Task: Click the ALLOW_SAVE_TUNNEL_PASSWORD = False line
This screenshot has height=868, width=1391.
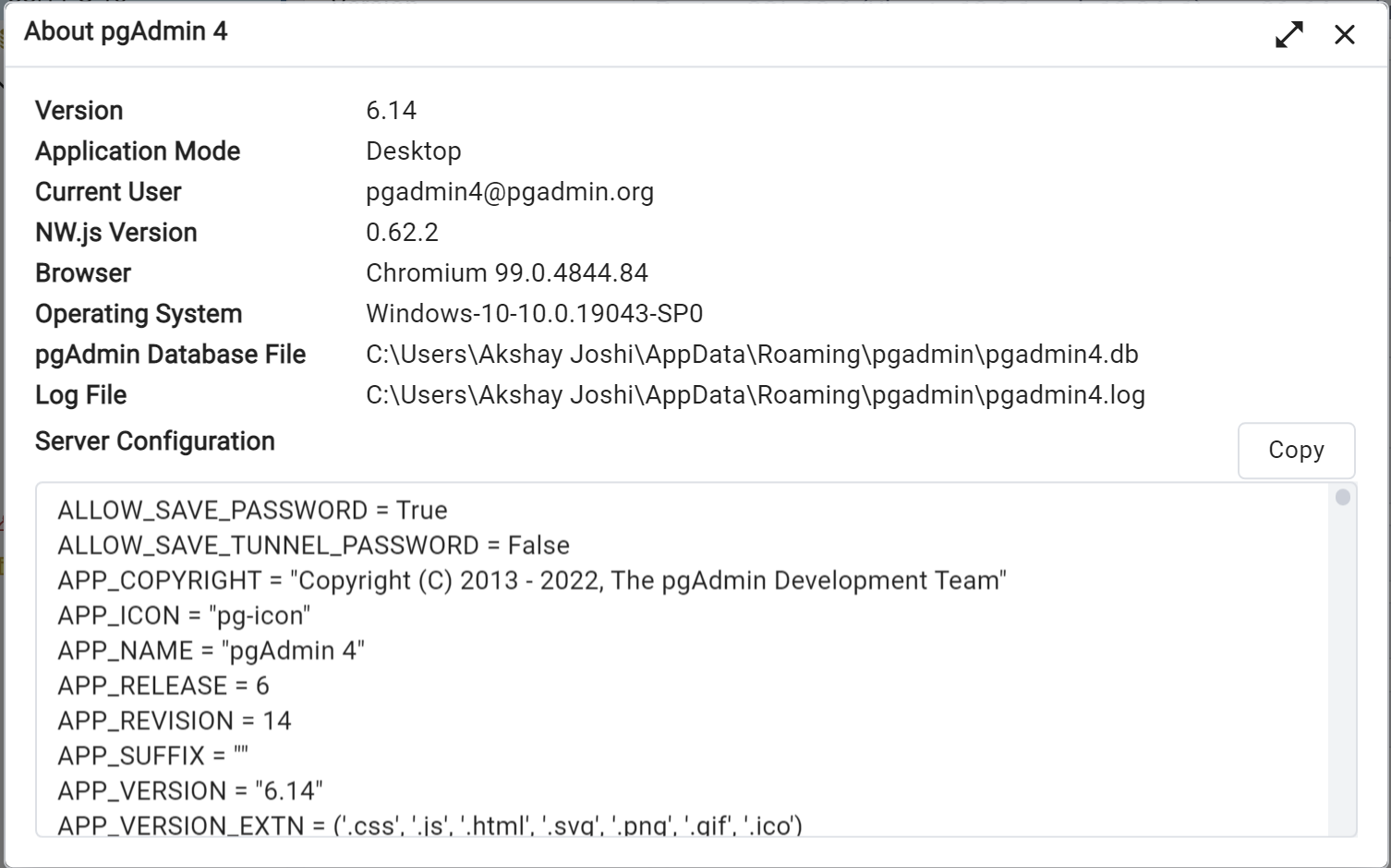Action: [x=313, y=546]
